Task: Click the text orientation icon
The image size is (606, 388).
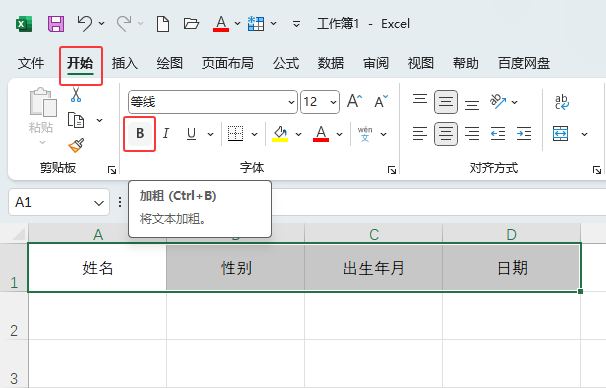Action: [x=498, y=101]
